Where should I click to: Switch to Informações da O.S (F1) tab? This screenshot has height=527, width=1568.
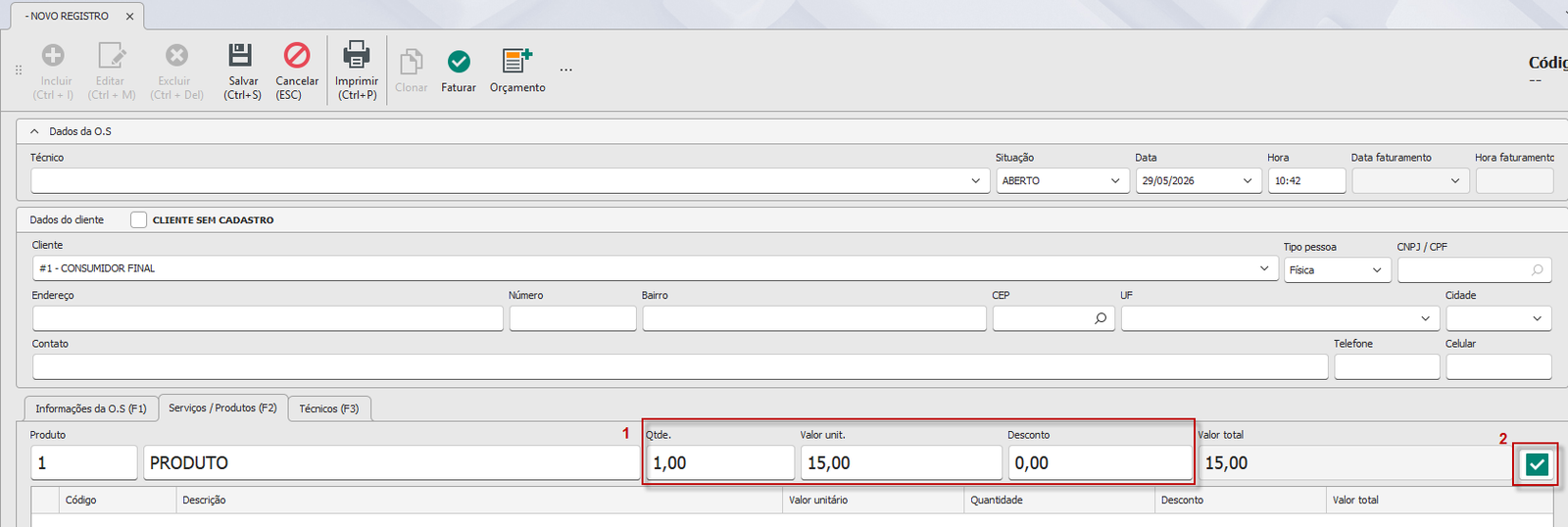91,408
